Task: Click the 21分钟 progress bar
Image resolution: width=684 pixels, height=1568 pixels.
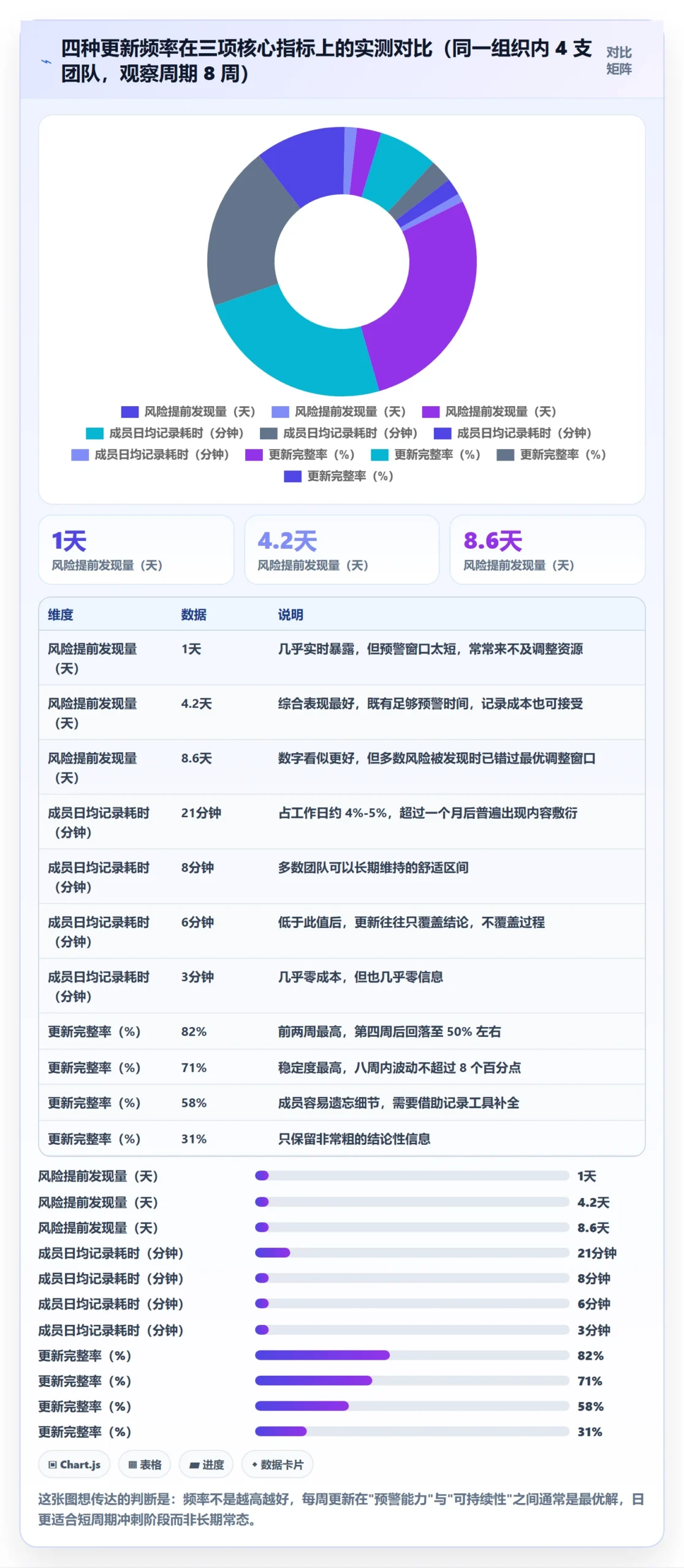Action: pyautogui.click(x=412, y=1253)
